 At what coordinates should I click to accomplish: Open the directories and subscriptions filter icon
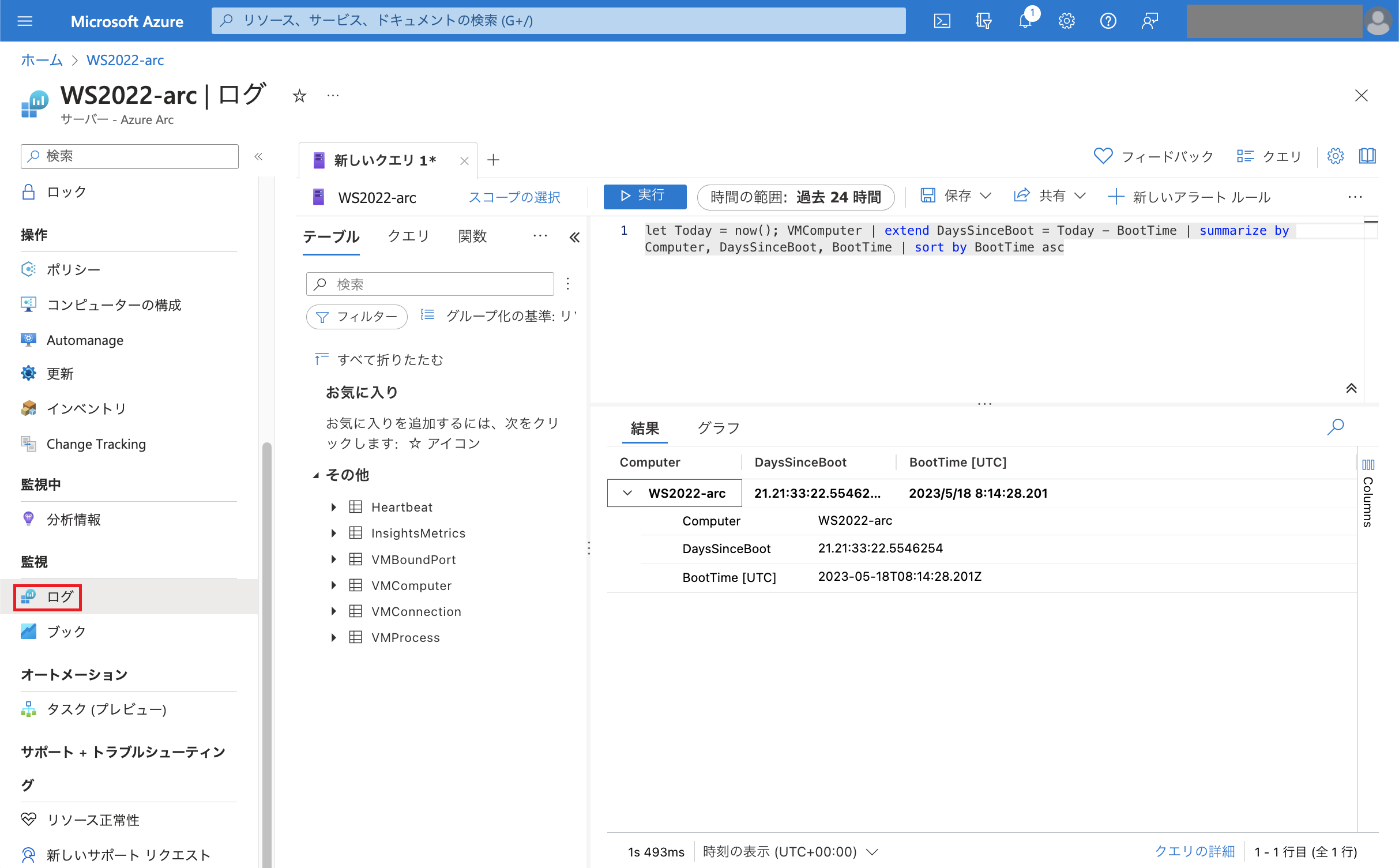(x=983, y=21)
